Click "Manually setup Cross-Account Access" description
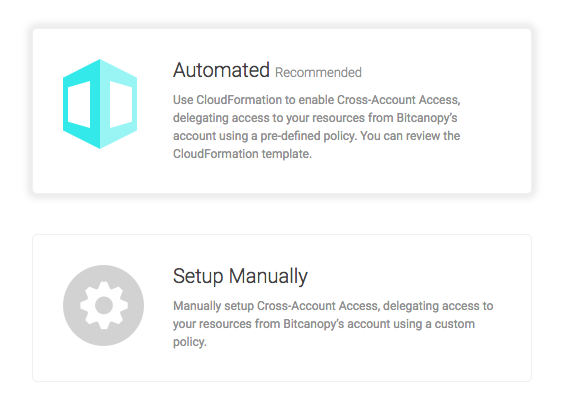The width and height of the screenshot is (566, 413). (275, 306)
